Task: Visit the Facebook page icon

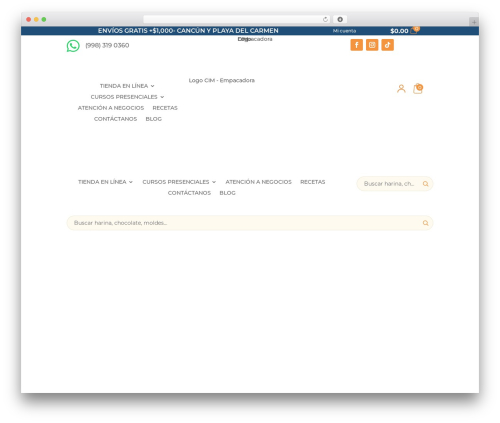Action: click(x=356, y=45)
